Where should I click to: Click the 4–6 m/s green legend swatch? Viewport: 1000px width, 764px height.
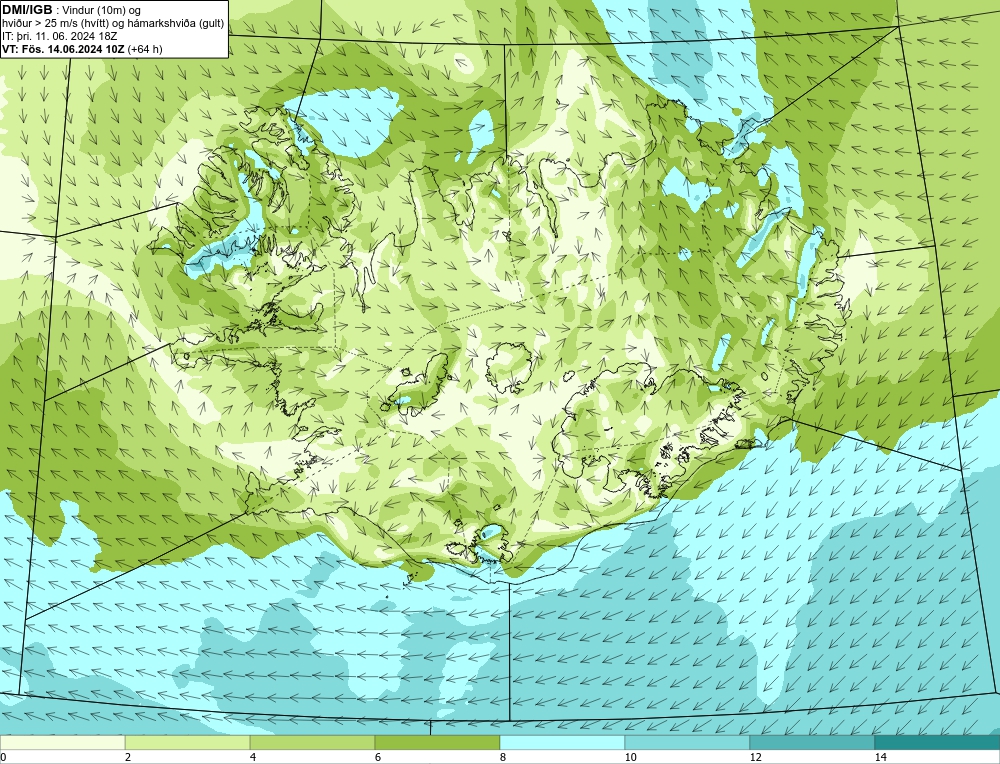[x=312, y=743]
